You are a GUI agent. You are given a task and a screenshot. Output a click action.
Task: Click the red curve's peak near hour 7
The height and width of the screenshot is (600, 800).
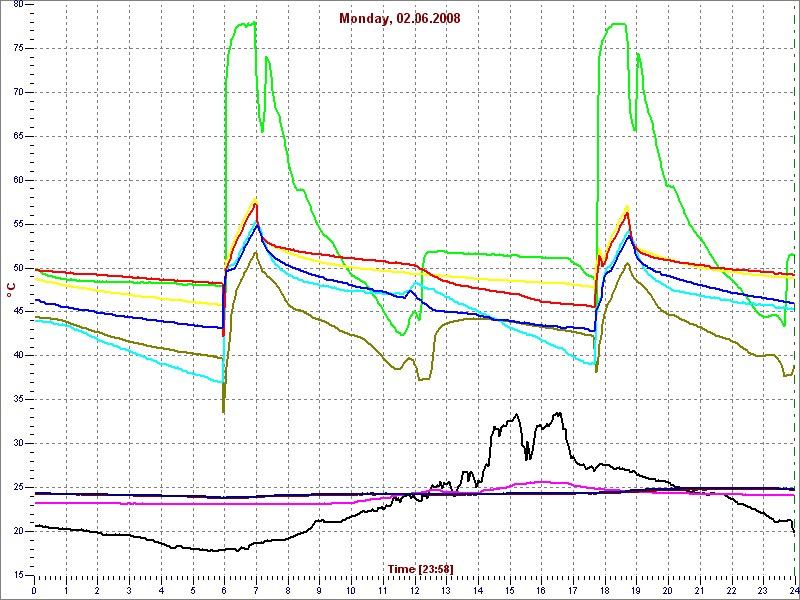pos(256,204)
